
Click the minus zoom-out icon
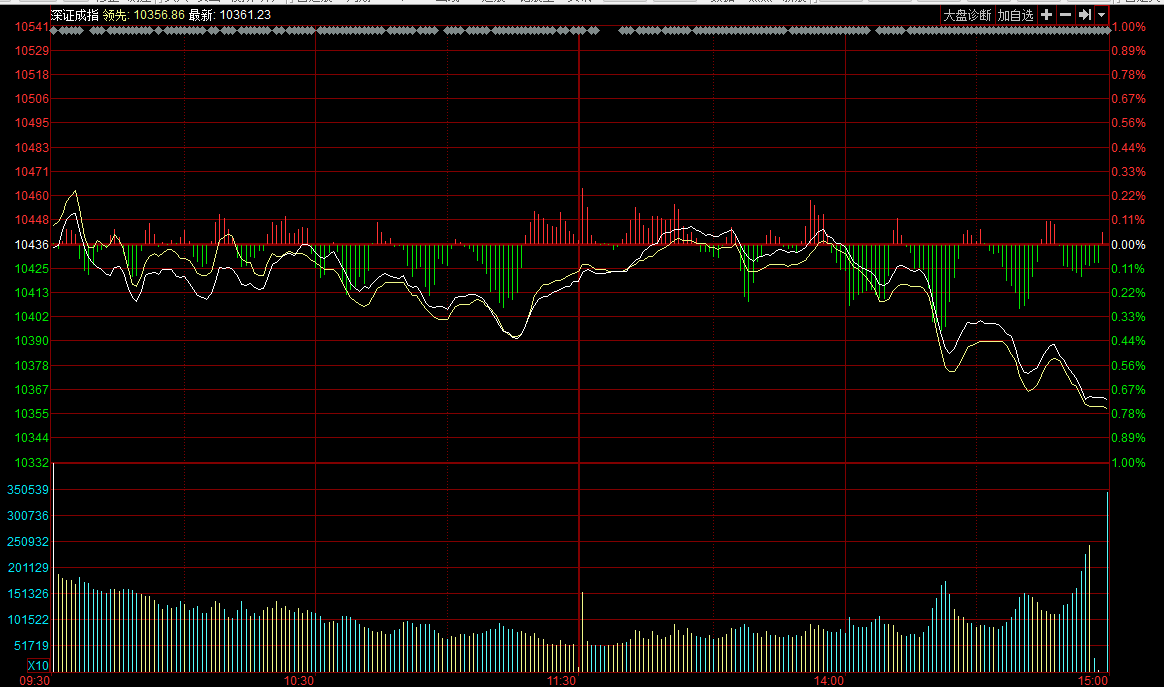click(1065, 15)
